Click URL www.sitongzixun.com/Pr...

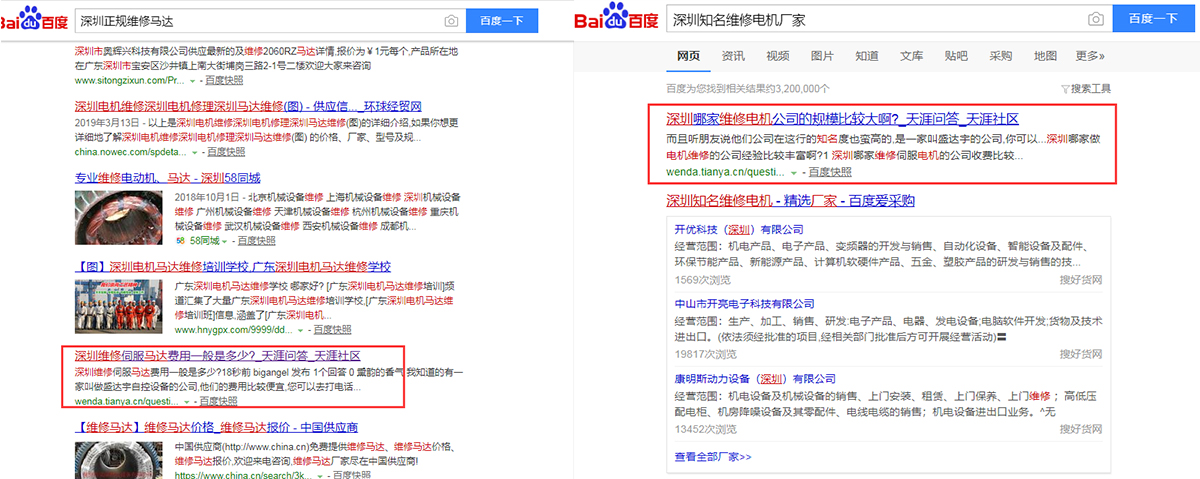click(x=130, y=79)
